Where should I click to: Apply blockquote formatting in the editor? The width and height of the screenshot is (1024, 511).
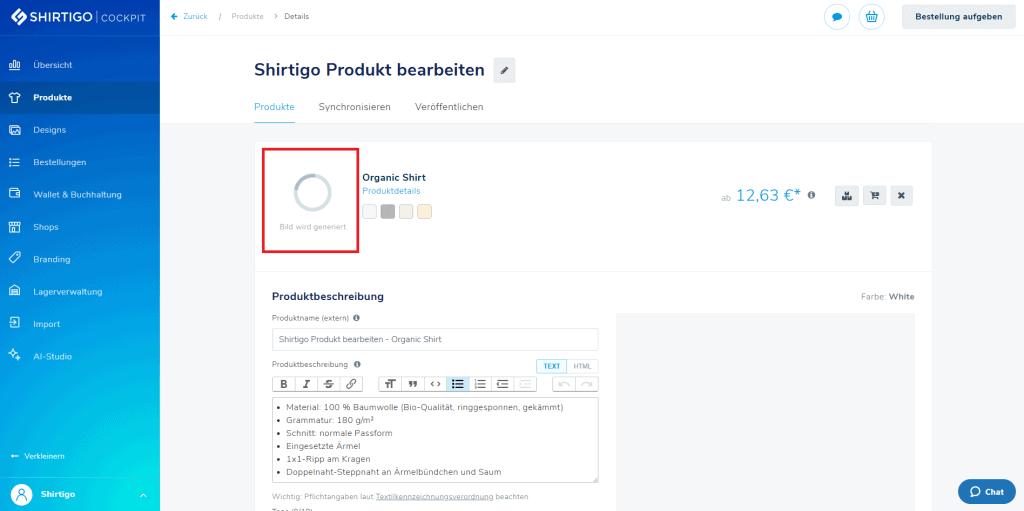[x=412, y=384]
